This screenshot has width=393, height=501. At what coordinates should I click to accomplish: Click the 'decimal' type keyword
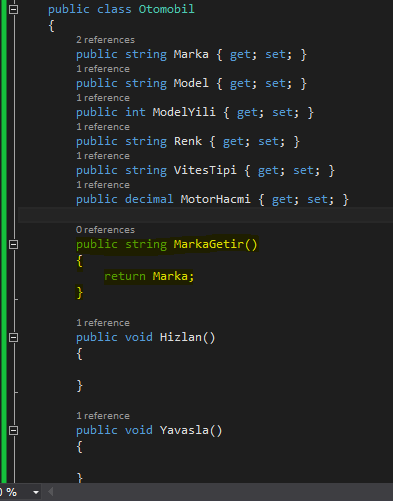(x=149, y=199)
